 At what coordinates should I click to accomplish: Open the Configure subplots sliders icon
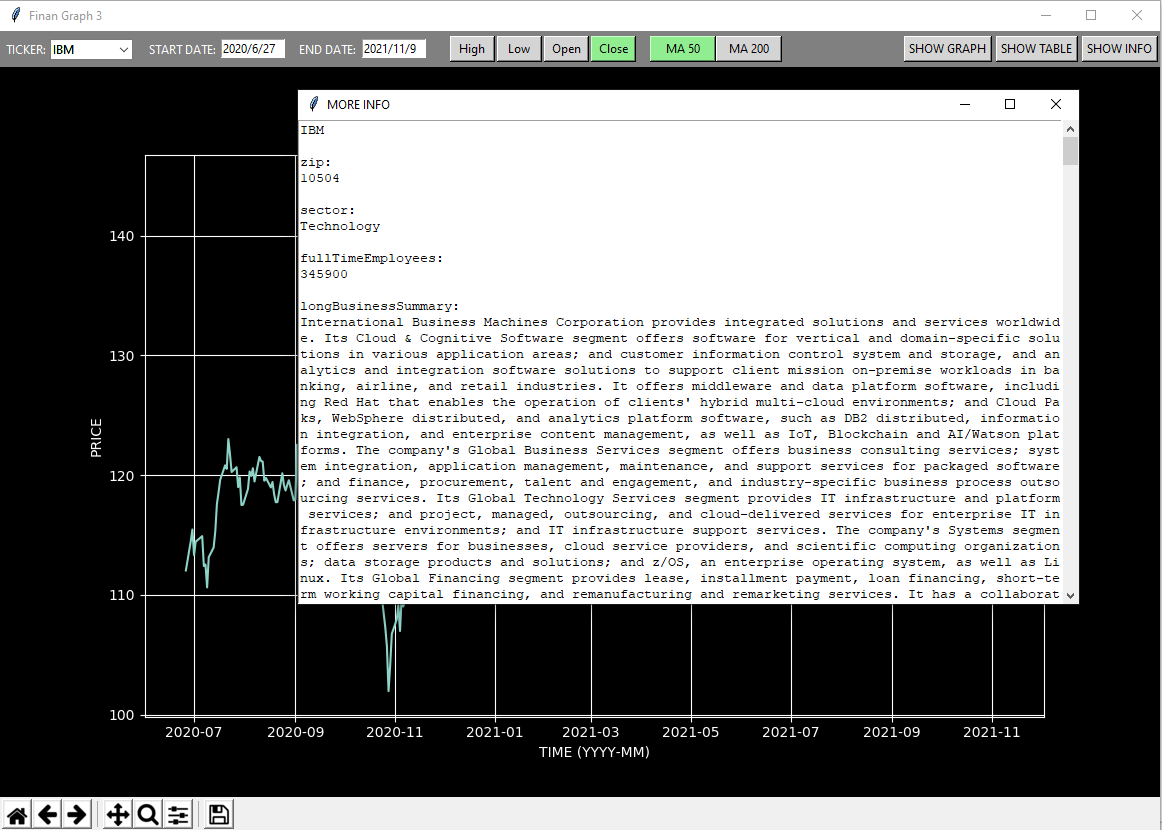(178, 815)
